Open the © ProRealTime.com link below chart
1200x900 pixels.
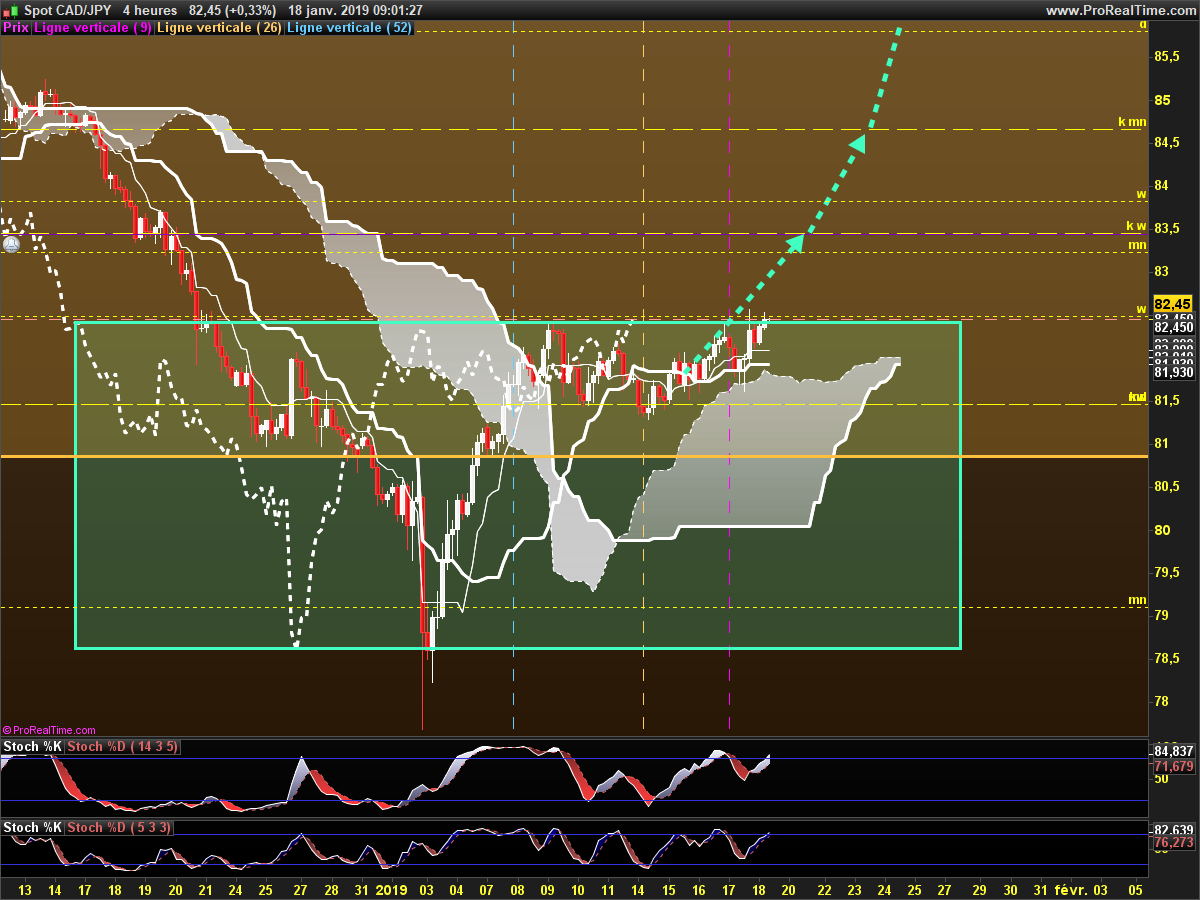coord(50,730)
